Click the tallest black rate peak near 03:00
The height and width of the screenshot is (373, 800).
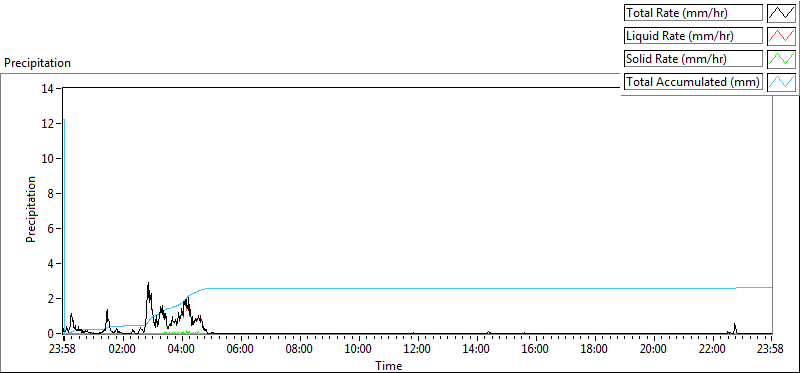click(148, 284)
